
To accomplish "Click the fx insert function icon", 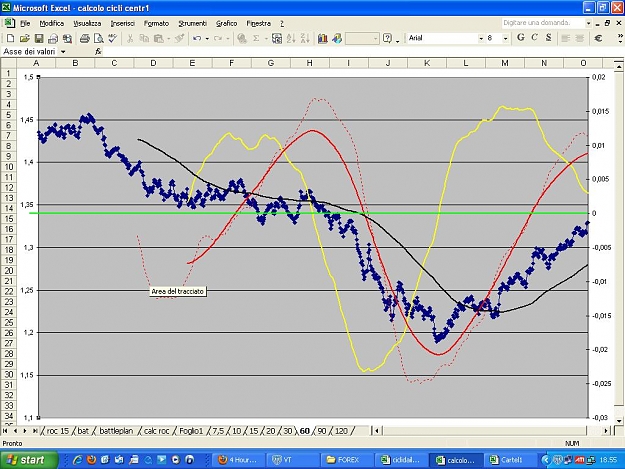I will tap(98, 51).
